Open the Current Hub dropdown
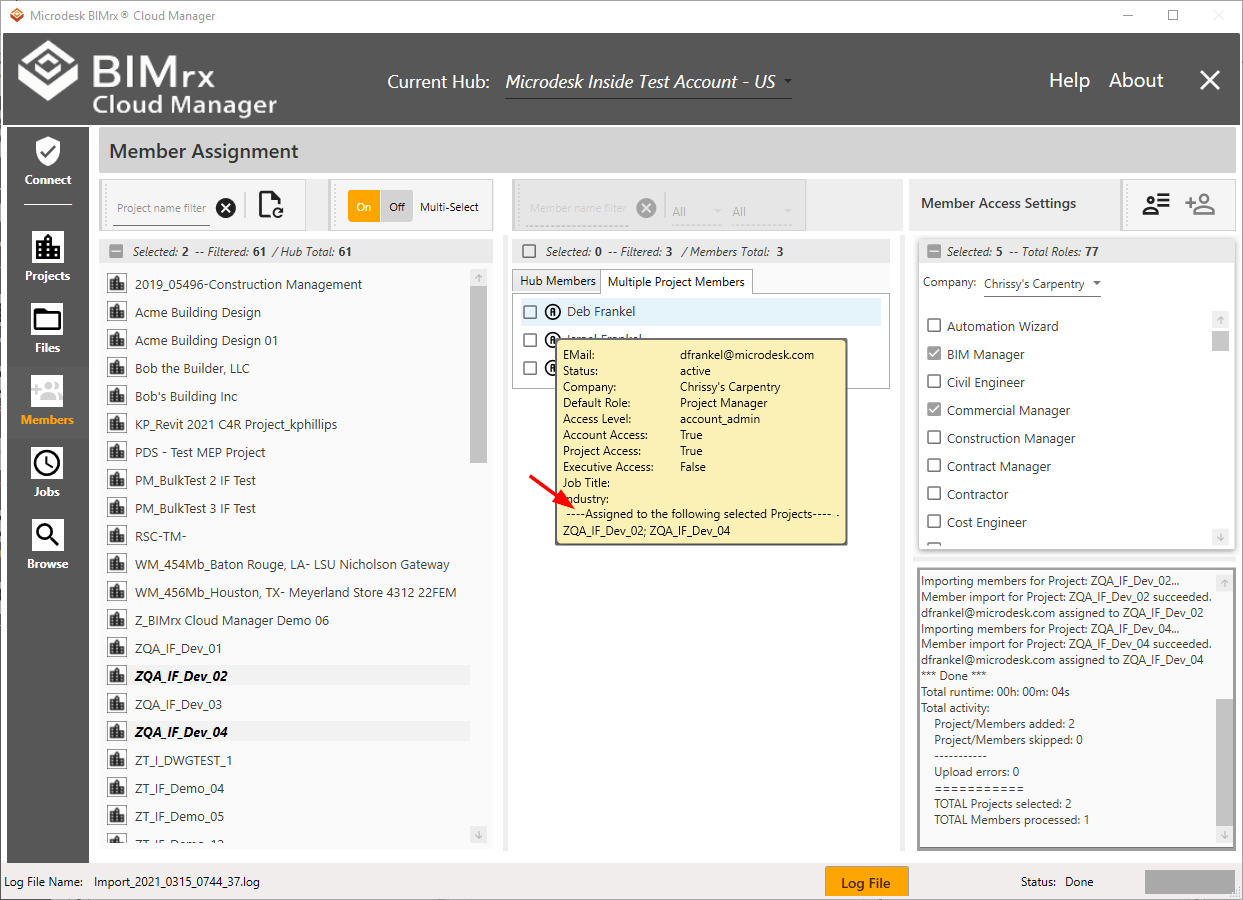Screen dimensions: 1243x900 tap(648, 82)
